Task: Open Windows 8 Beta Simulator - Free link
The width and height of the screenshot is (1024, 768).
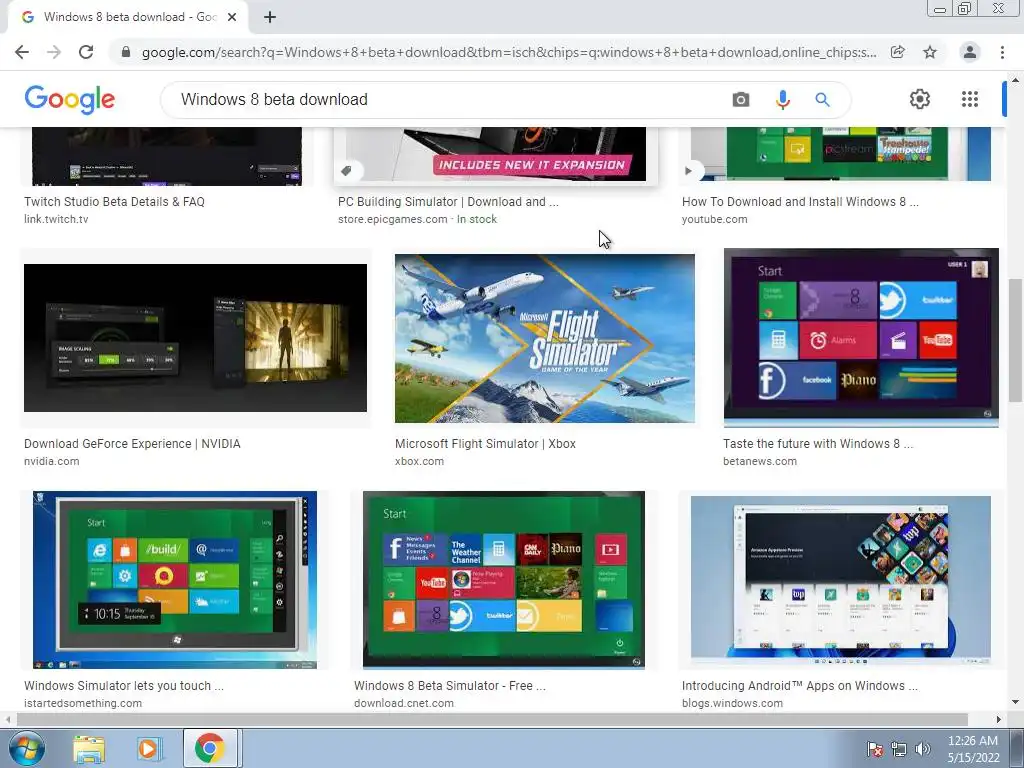Action: tap(450, 686)
